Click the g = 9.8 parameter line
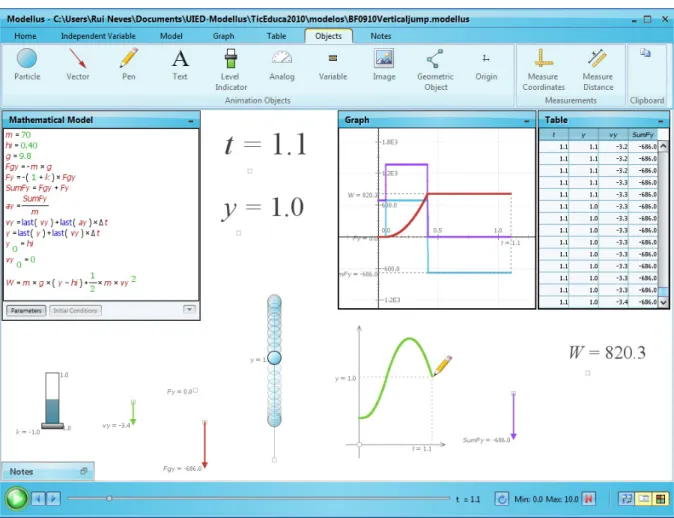 point(18,156)
